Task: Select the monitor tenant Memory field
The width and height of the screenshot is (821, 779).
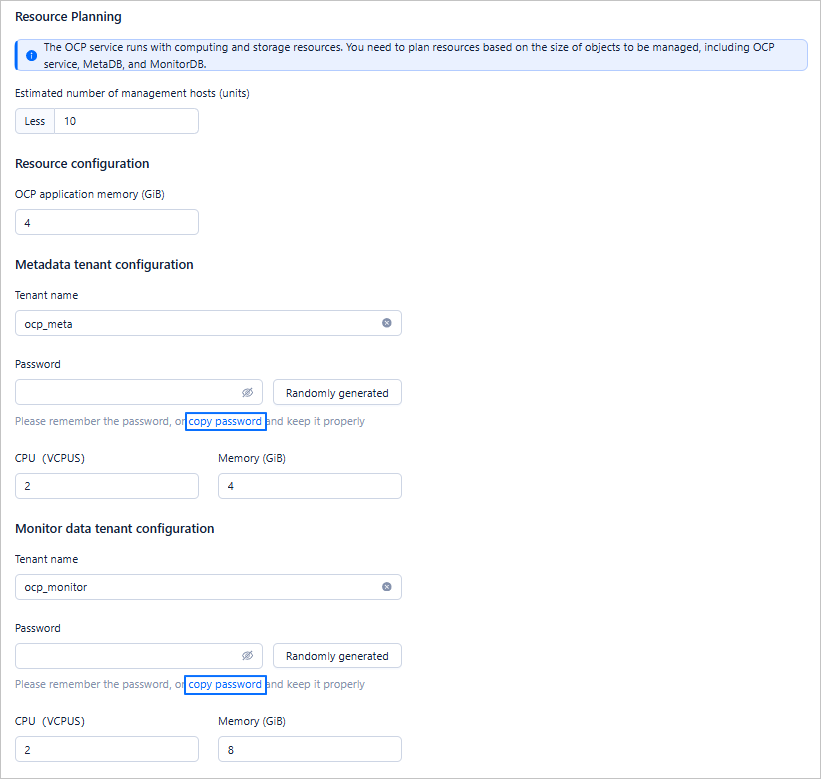Action: click(309, 749)
